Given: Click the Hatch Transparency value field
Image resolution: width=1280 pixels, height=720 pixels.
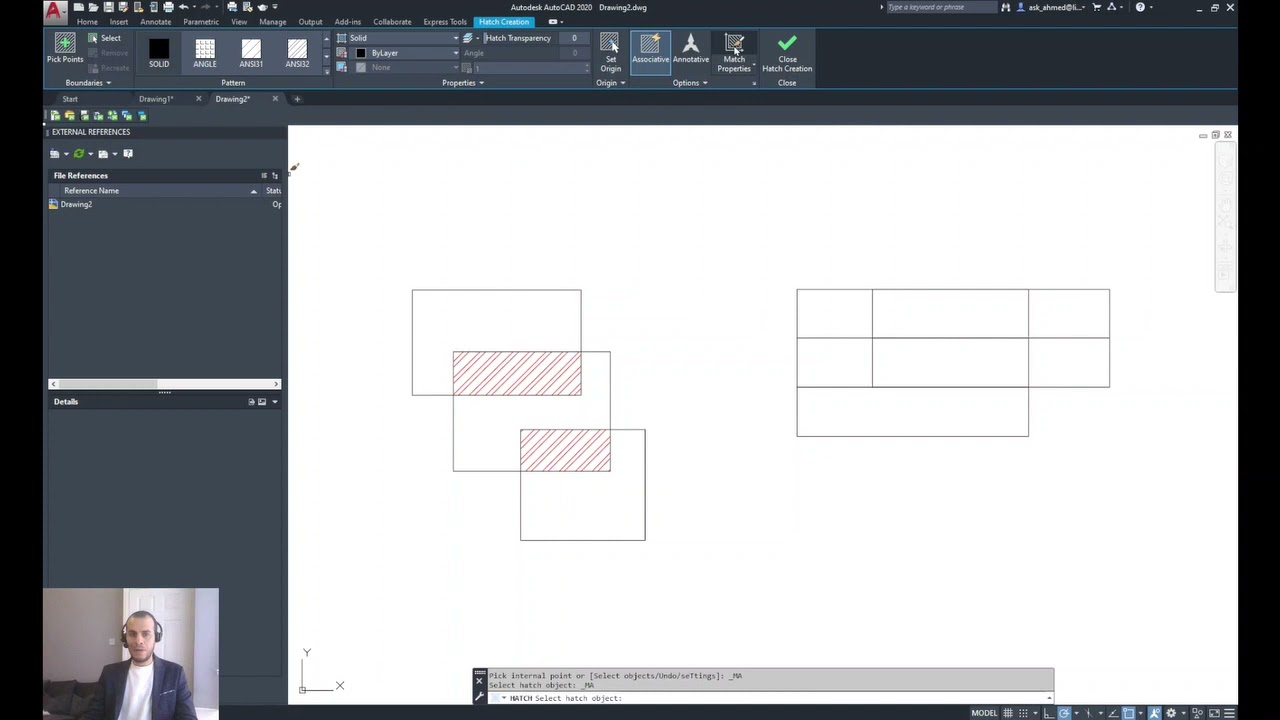Looking at the screenshot, I should click(574, 38).
